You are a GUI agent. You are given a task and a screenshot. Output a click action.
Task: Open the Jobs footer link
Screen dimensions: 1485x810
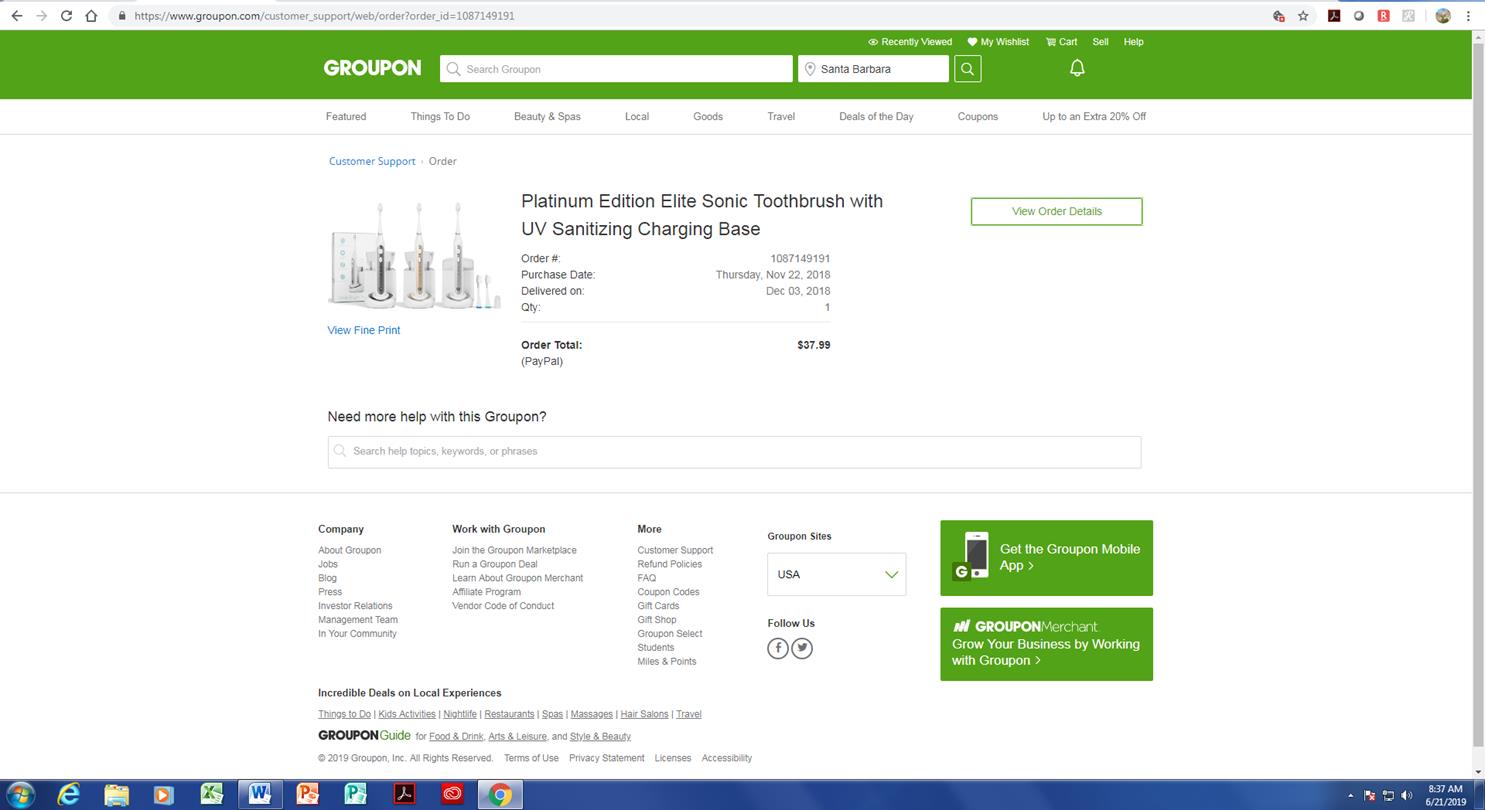[x=328, y=564]
